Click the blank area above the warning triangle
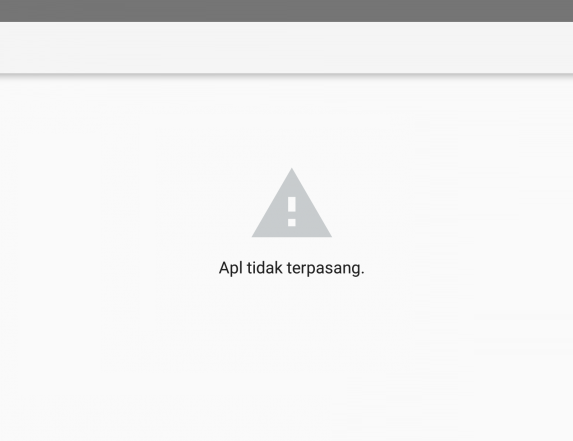The image size is (573, 441). (292, 122)
